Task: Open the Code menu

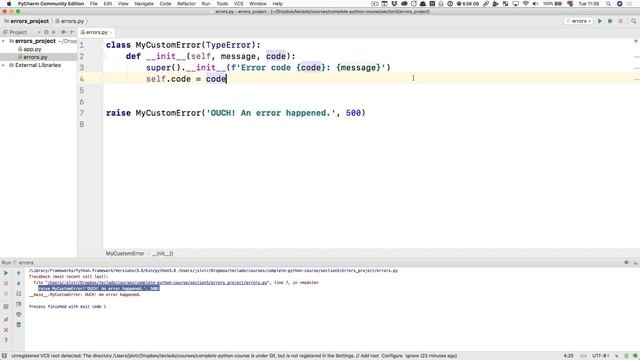Action: (x=165, y=4)
